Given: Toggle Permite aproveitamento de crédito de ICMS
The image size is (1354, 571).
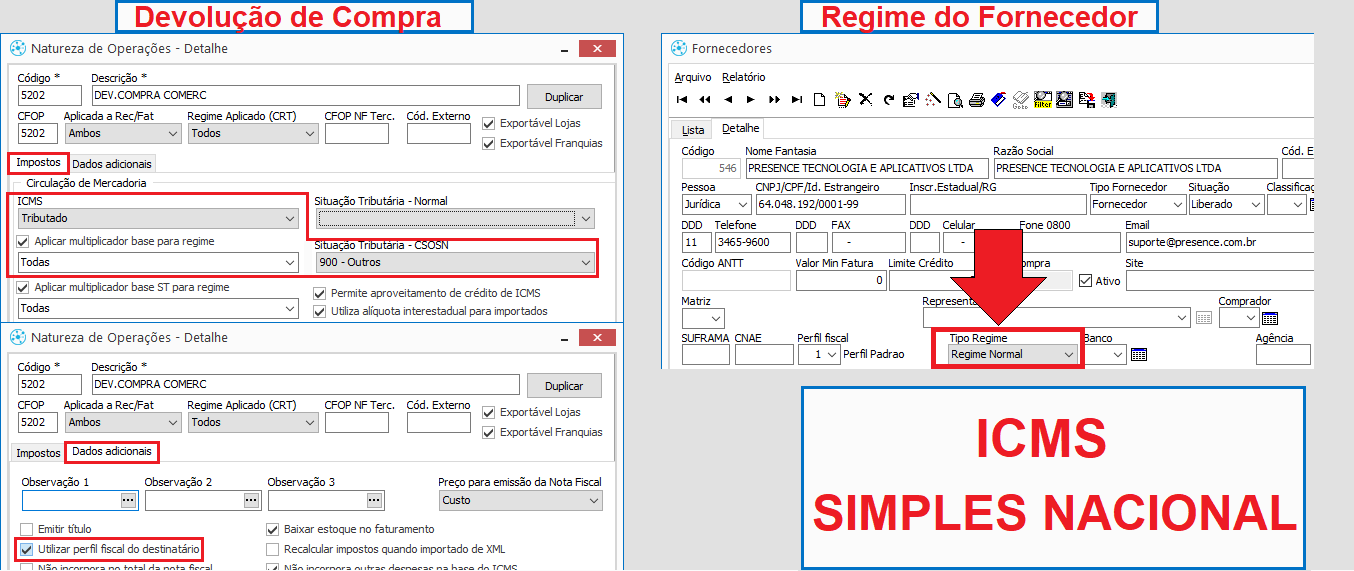Looking at the screenshot, I should click(320, 294).
